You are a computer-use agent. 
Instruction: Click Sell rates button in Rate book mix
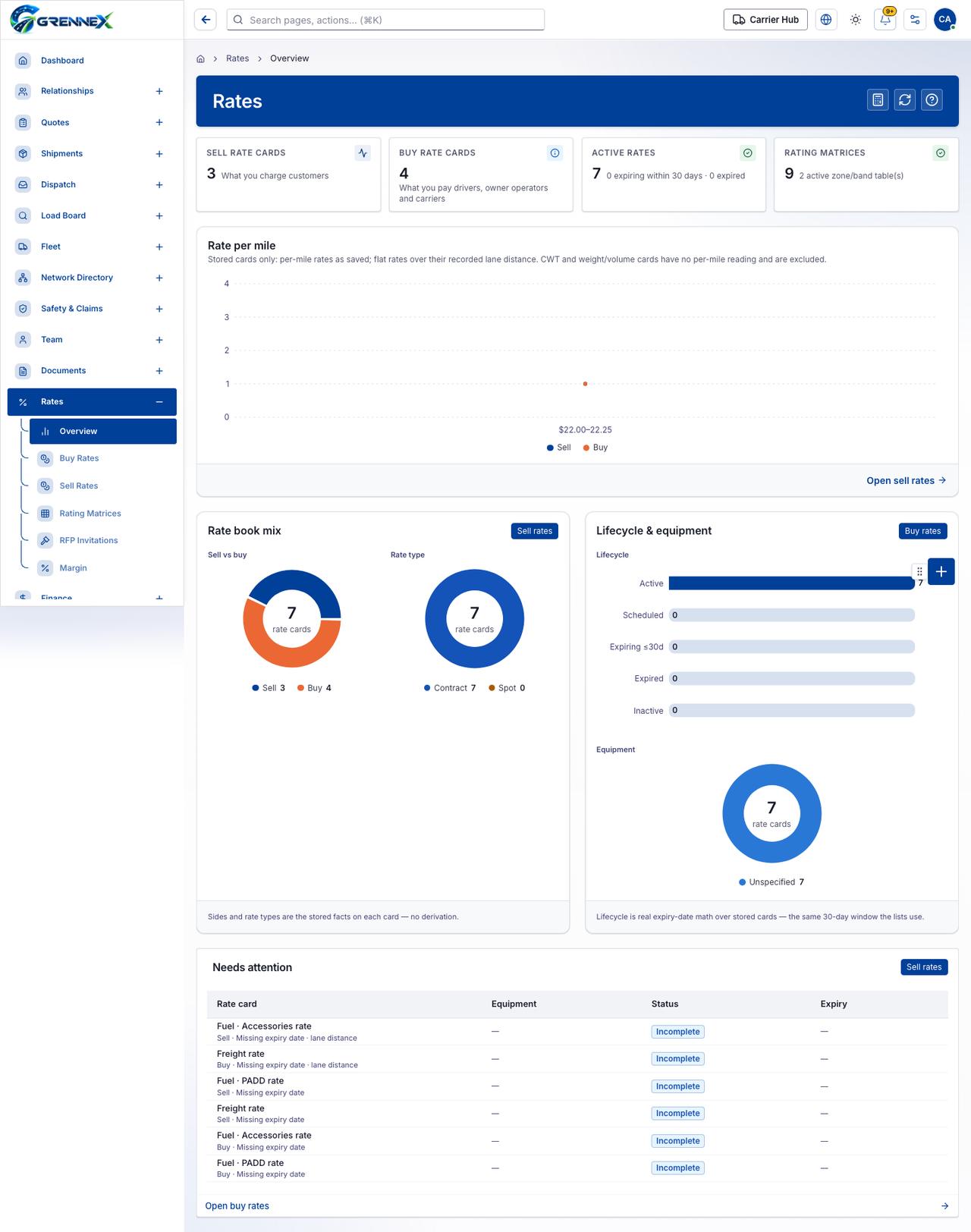click(x=535, y=531)
